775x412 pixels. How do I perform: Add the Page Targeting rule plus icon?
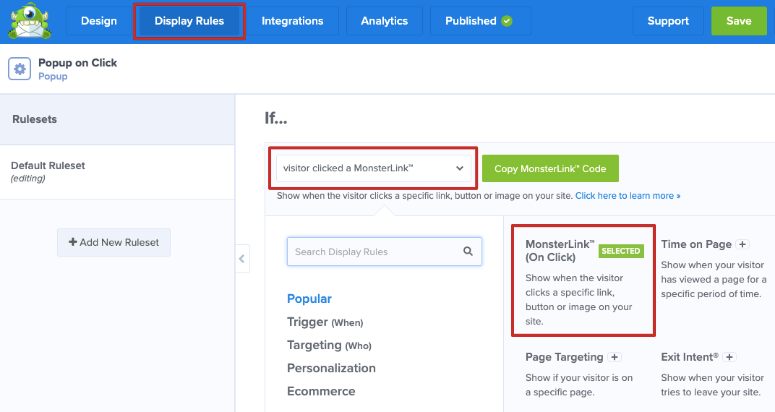tap(614, 357)
